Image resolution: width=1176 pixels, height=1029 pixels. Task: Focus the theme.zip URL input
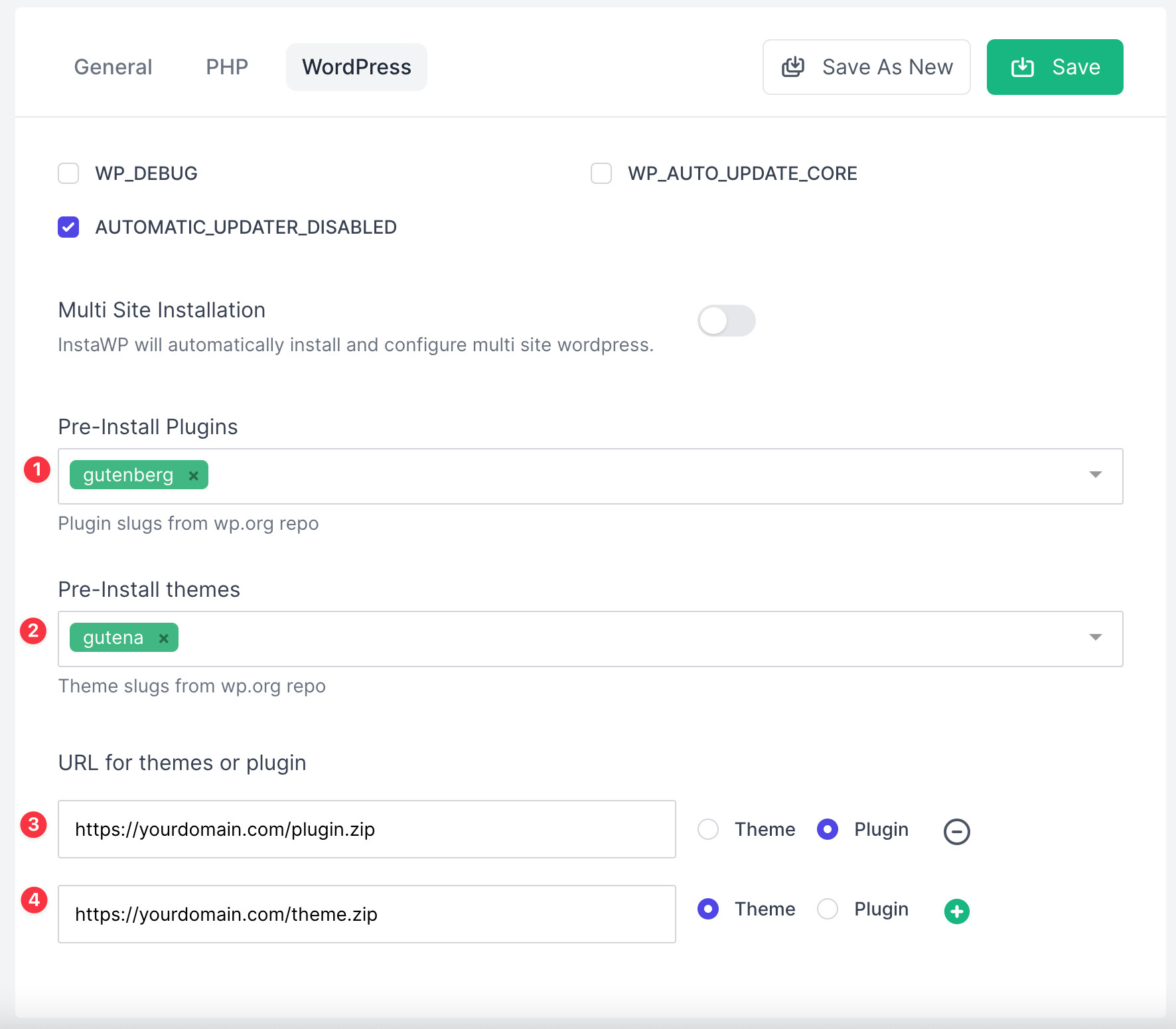[367, 914]
